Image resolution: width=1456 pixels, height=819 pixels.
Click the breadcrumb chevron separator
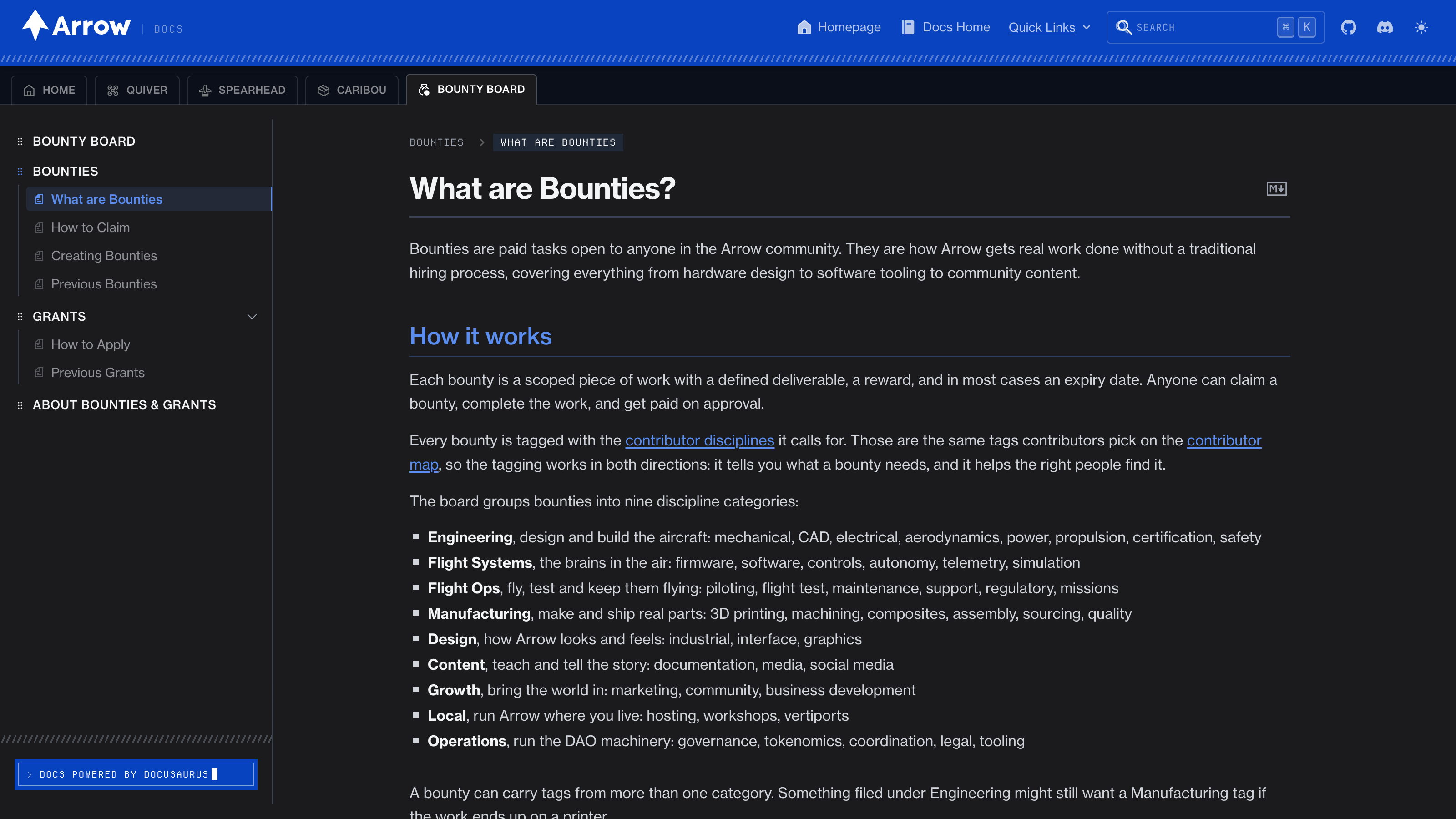[x=482, y=142]
